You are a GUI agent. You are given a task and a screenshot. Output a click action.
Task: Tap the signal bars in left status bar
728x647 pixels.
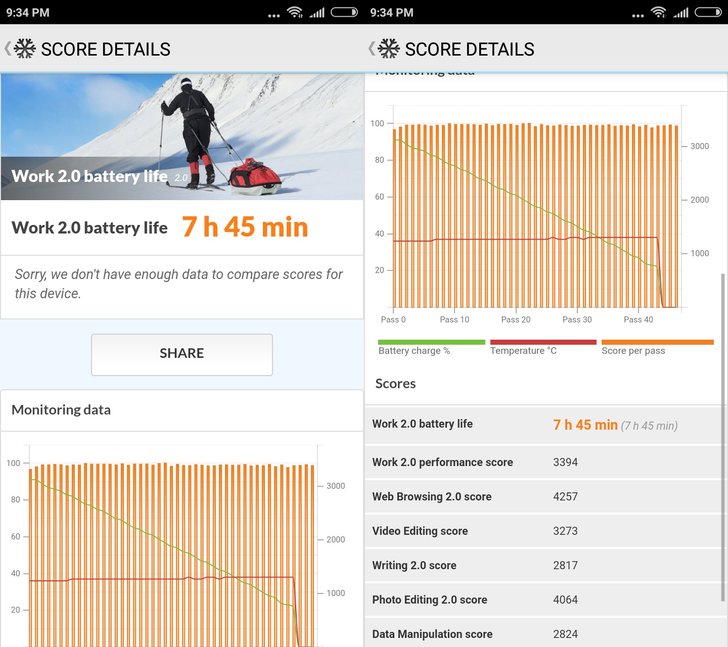(x=317, y=13)
